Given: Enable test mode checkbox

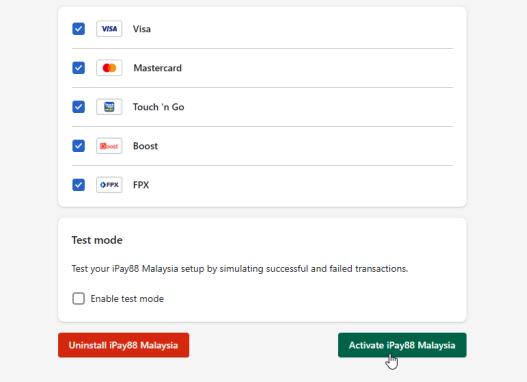Looking at the screenshot, I should tap(78, 298).
